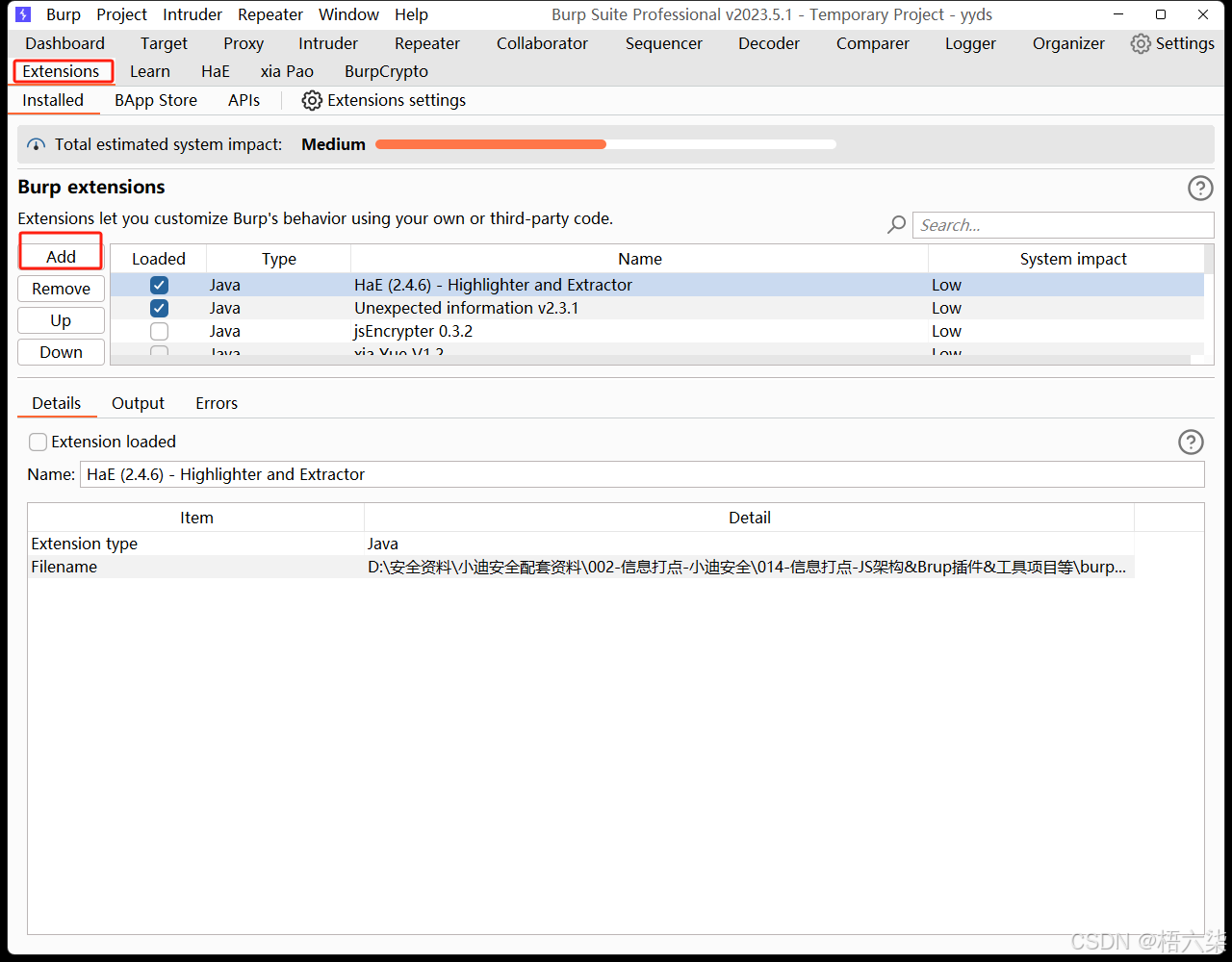Open Settings via the gear icon
The image size is (1232, 962).
[x=1141, y=43]
